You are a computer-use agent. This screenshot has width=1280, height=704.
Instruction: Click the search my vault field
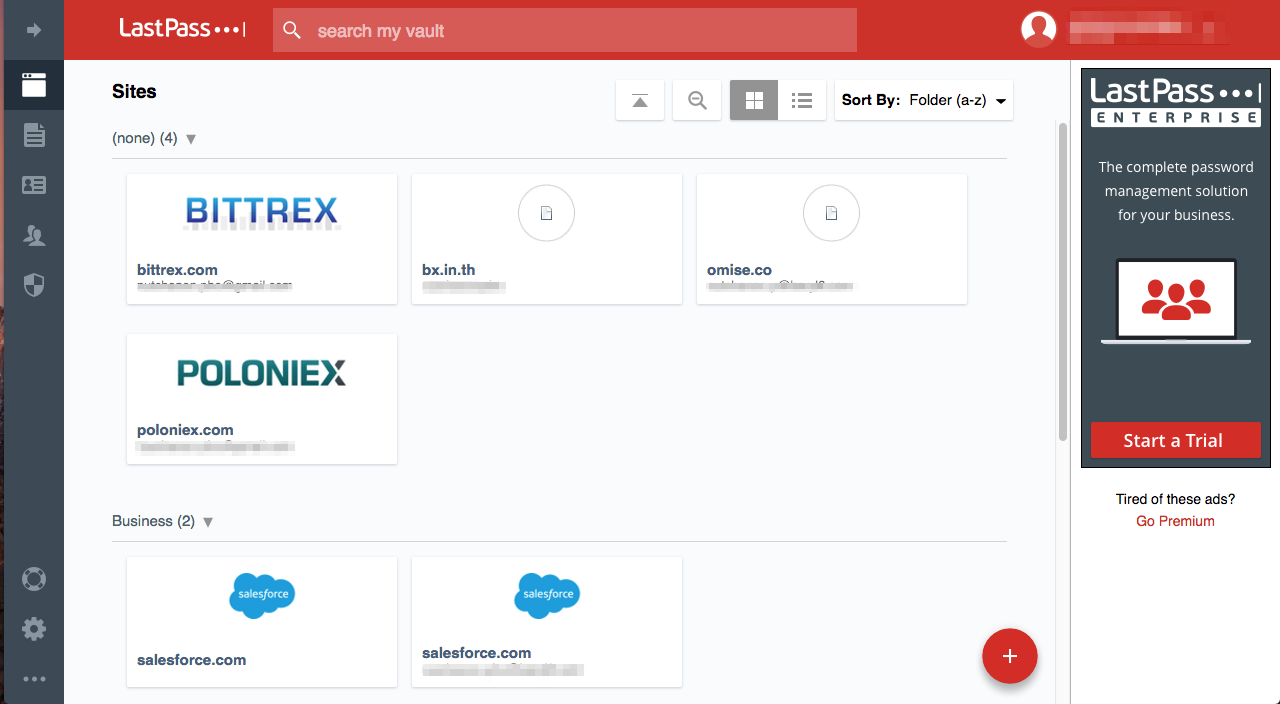point(565,31)
